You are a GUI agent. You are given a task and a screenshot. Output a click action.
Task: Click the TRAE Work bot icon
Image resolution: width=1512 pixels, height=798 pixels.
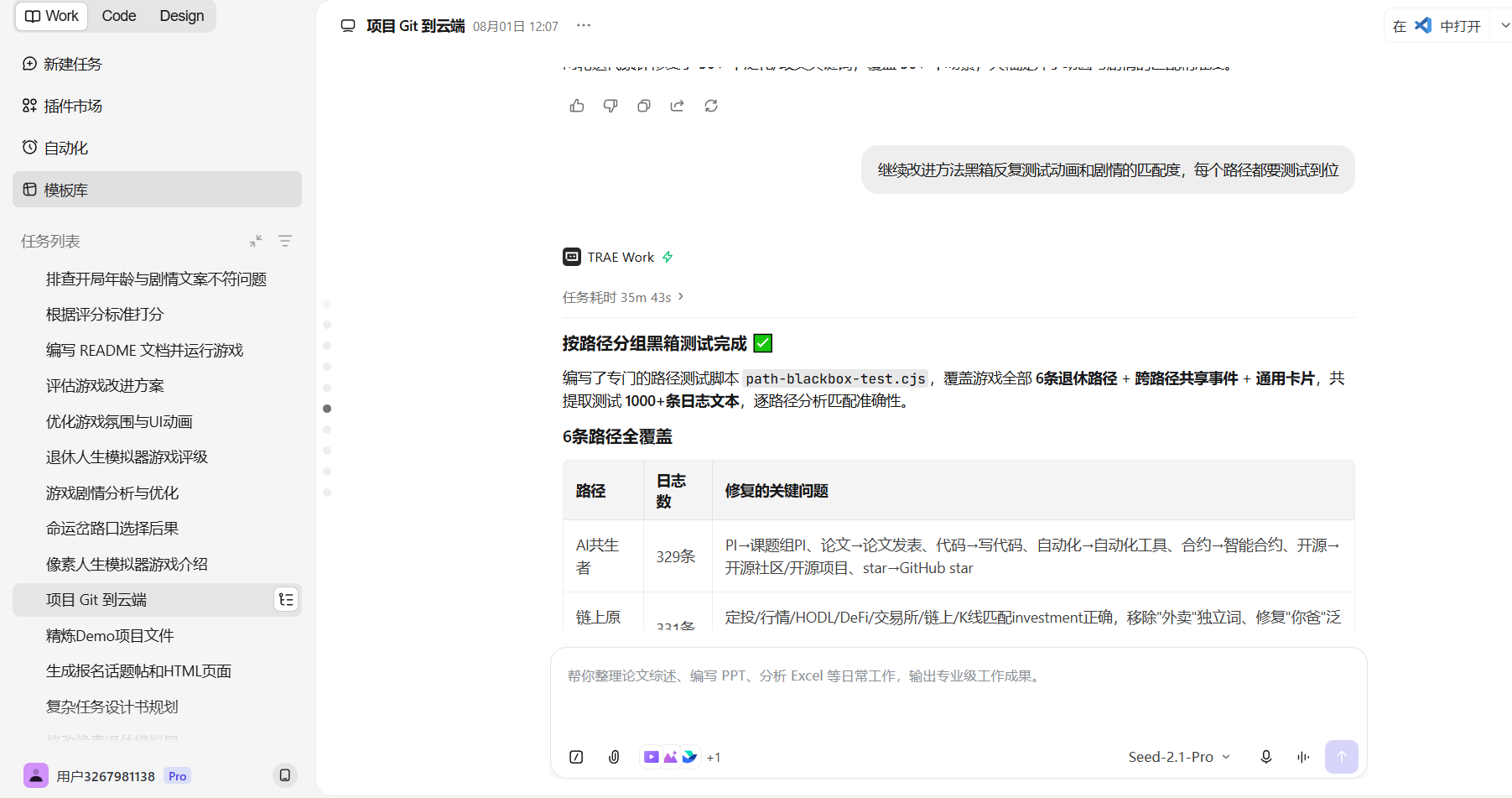click(x=572, y=257)
